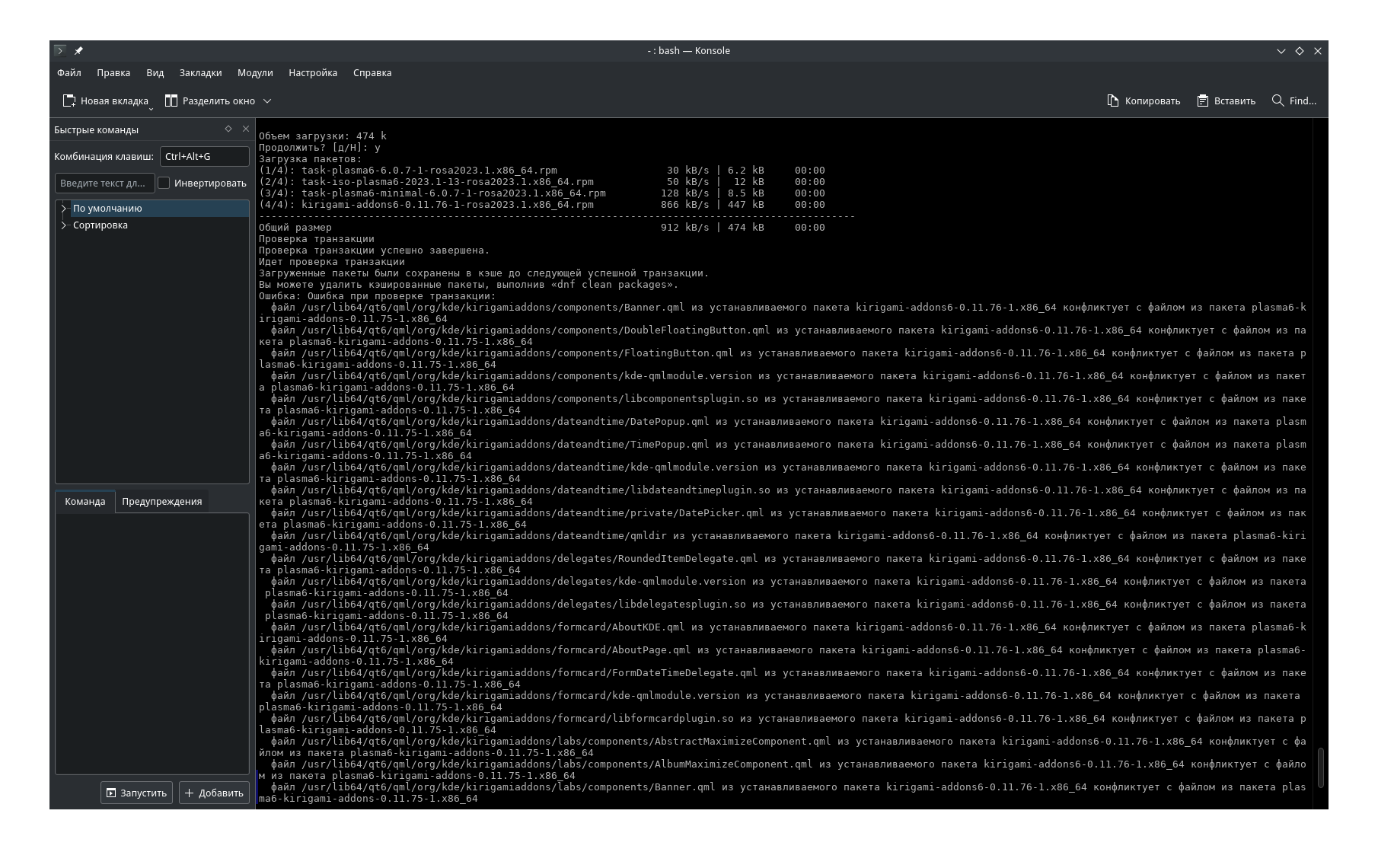Click the Konsole app icon in title bar
1378x868 pixels.
[x=60, y=51]
